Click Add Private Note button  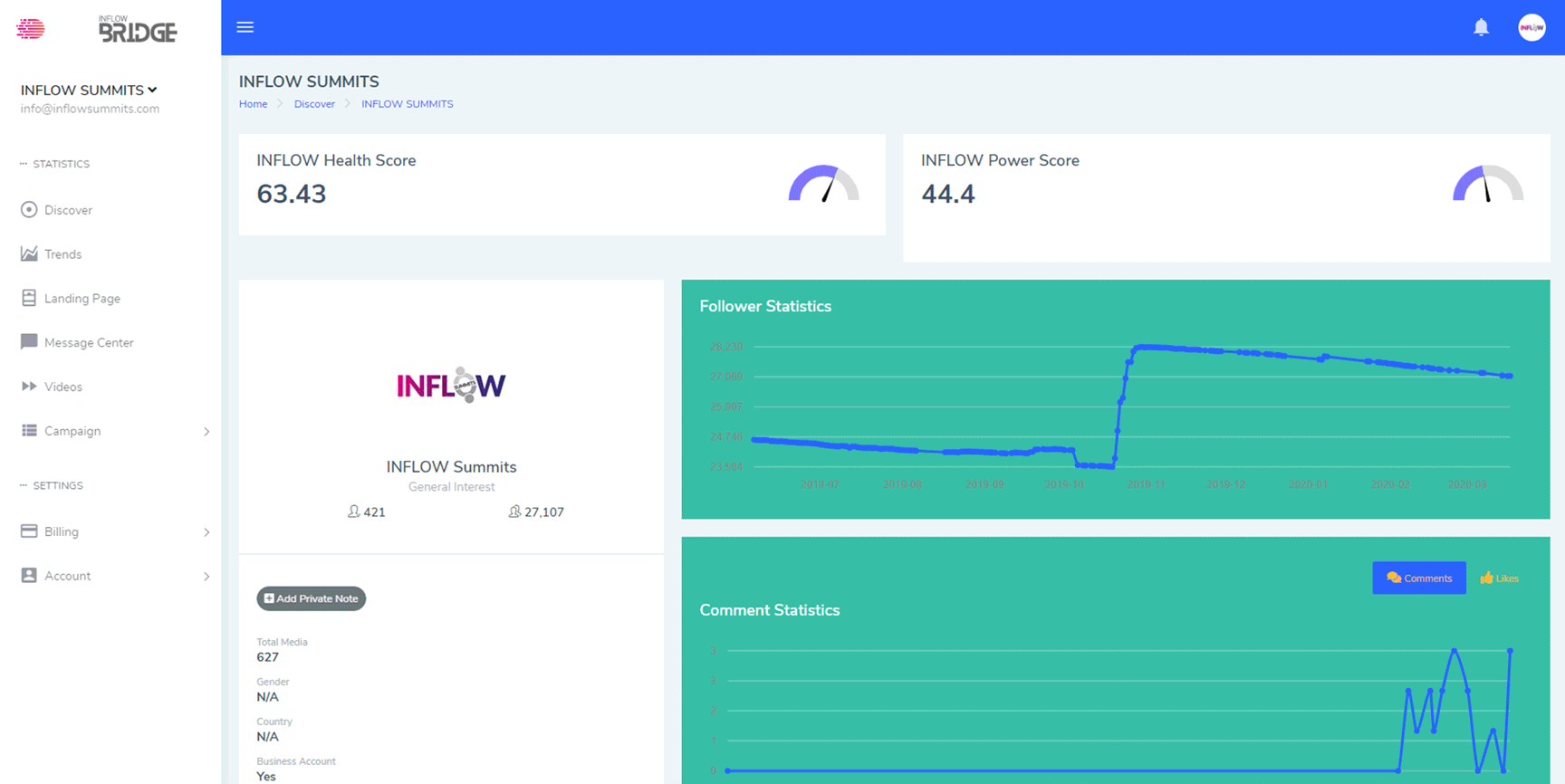312,598
